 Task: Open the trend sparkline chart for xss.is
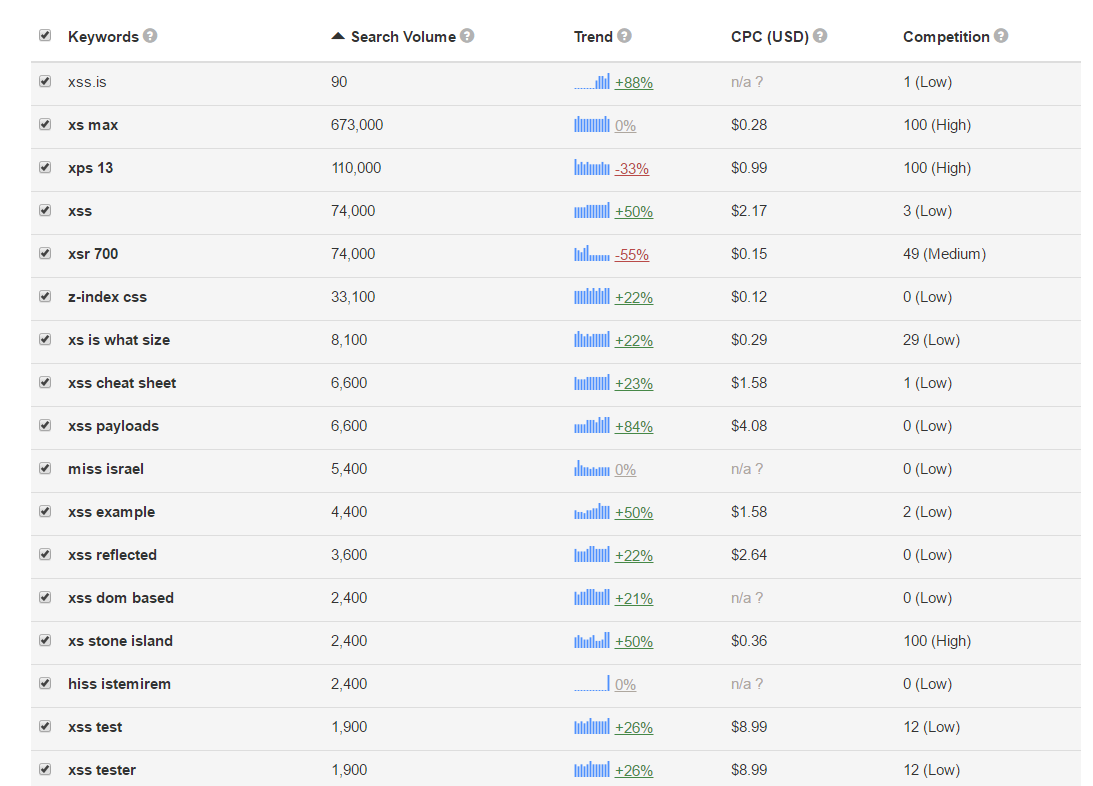pos(592,82)
